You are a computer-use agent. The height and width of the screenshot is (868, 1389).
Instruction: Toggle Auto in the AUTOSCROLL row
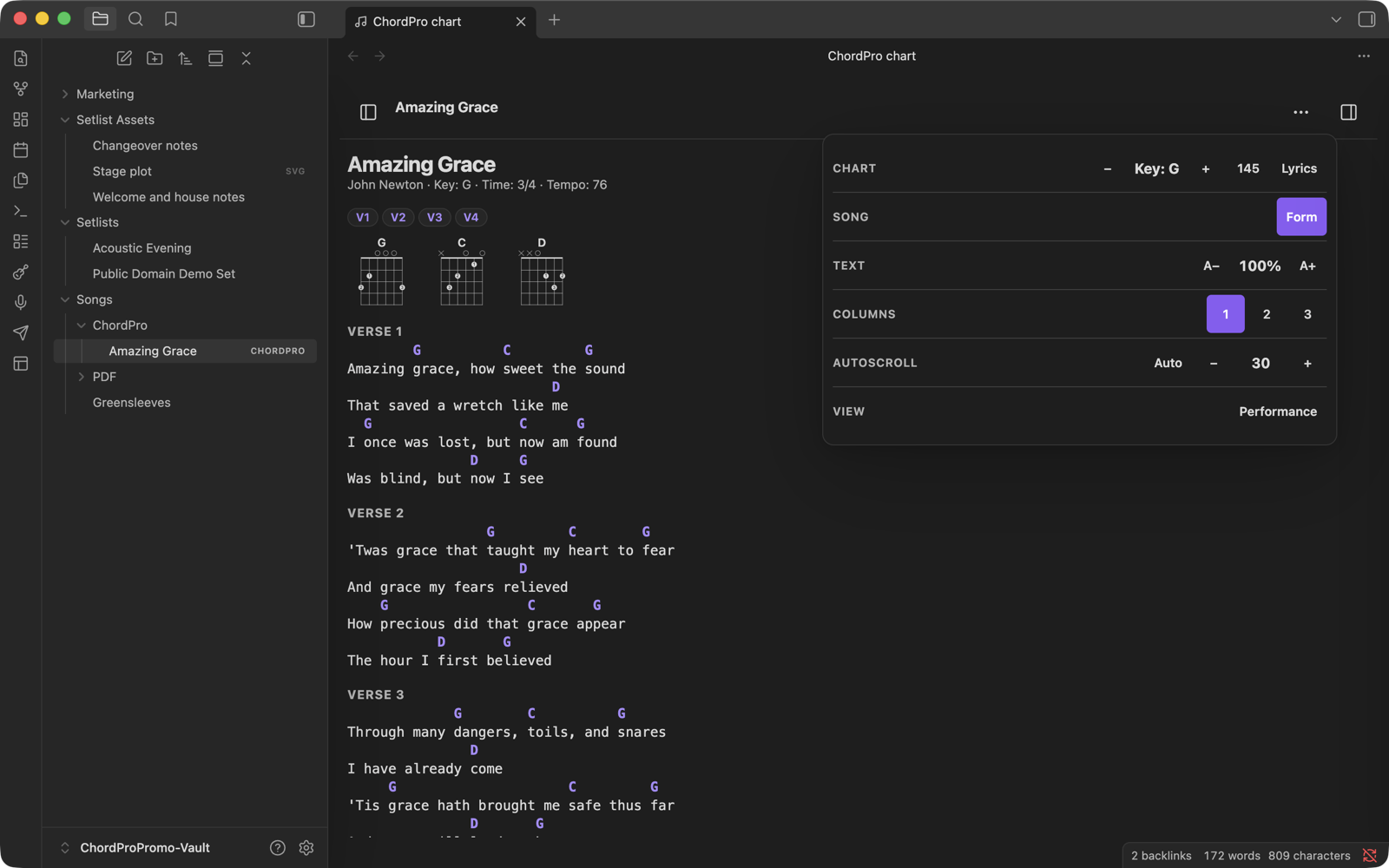pos(1168,363)
